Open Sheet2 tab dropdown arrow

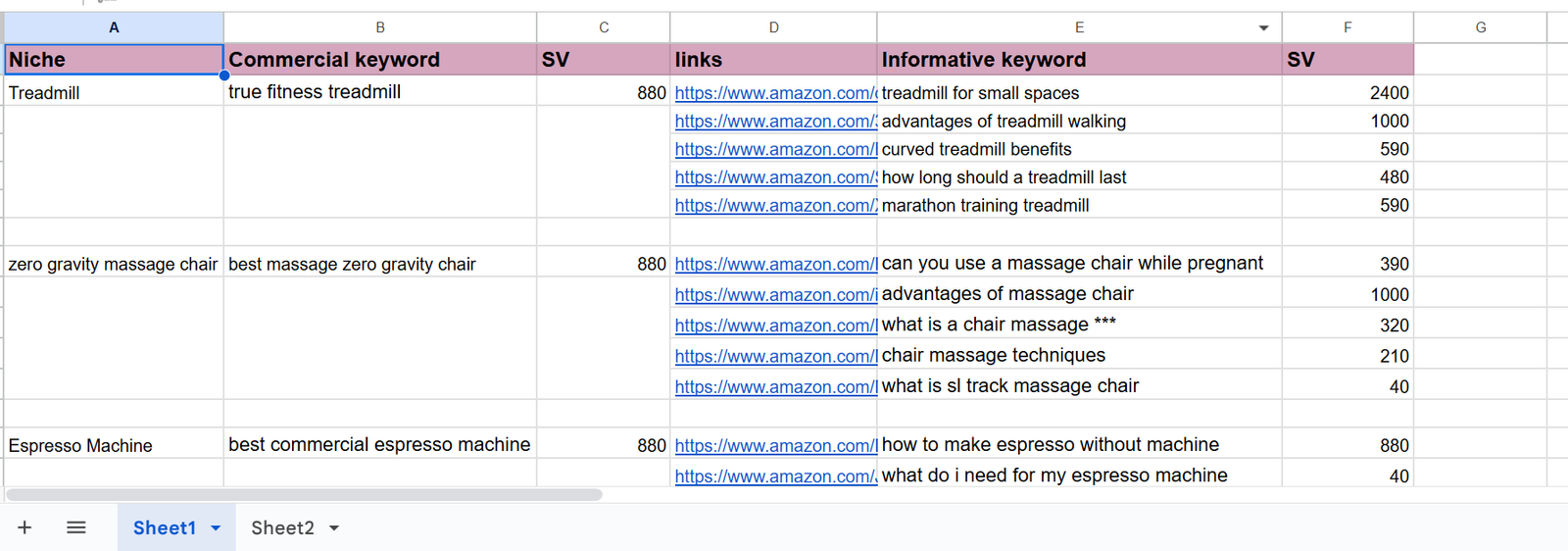(334, 528)
